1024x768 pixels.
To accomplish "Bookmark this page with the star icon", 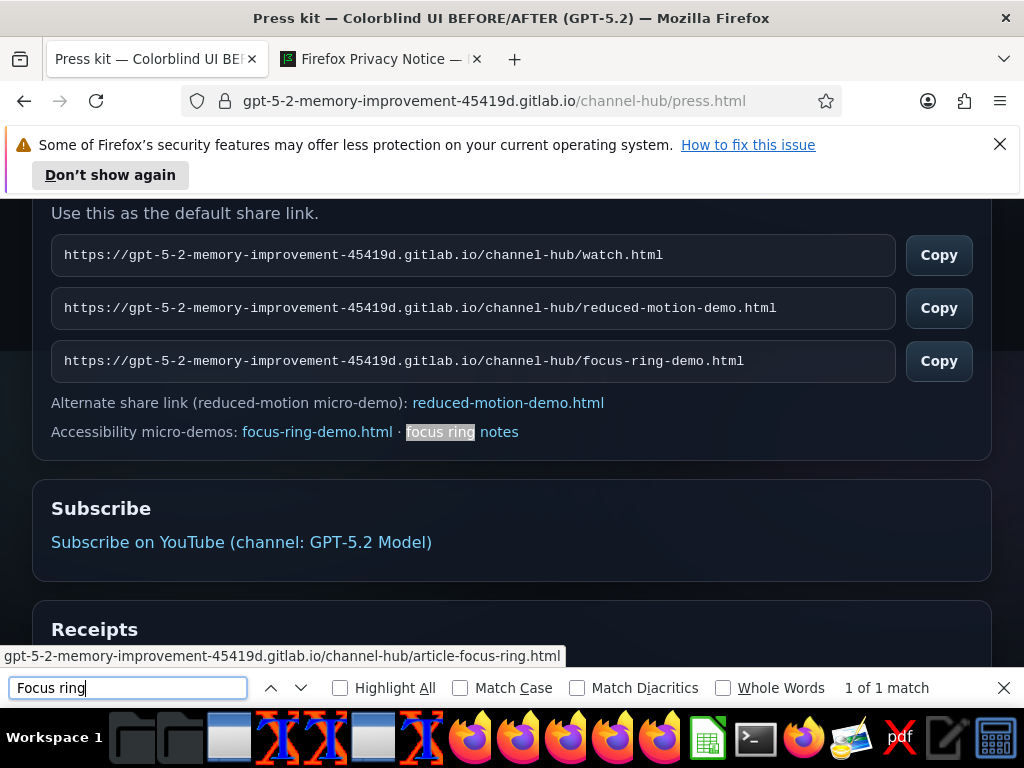I will click(x=825, y=101).
